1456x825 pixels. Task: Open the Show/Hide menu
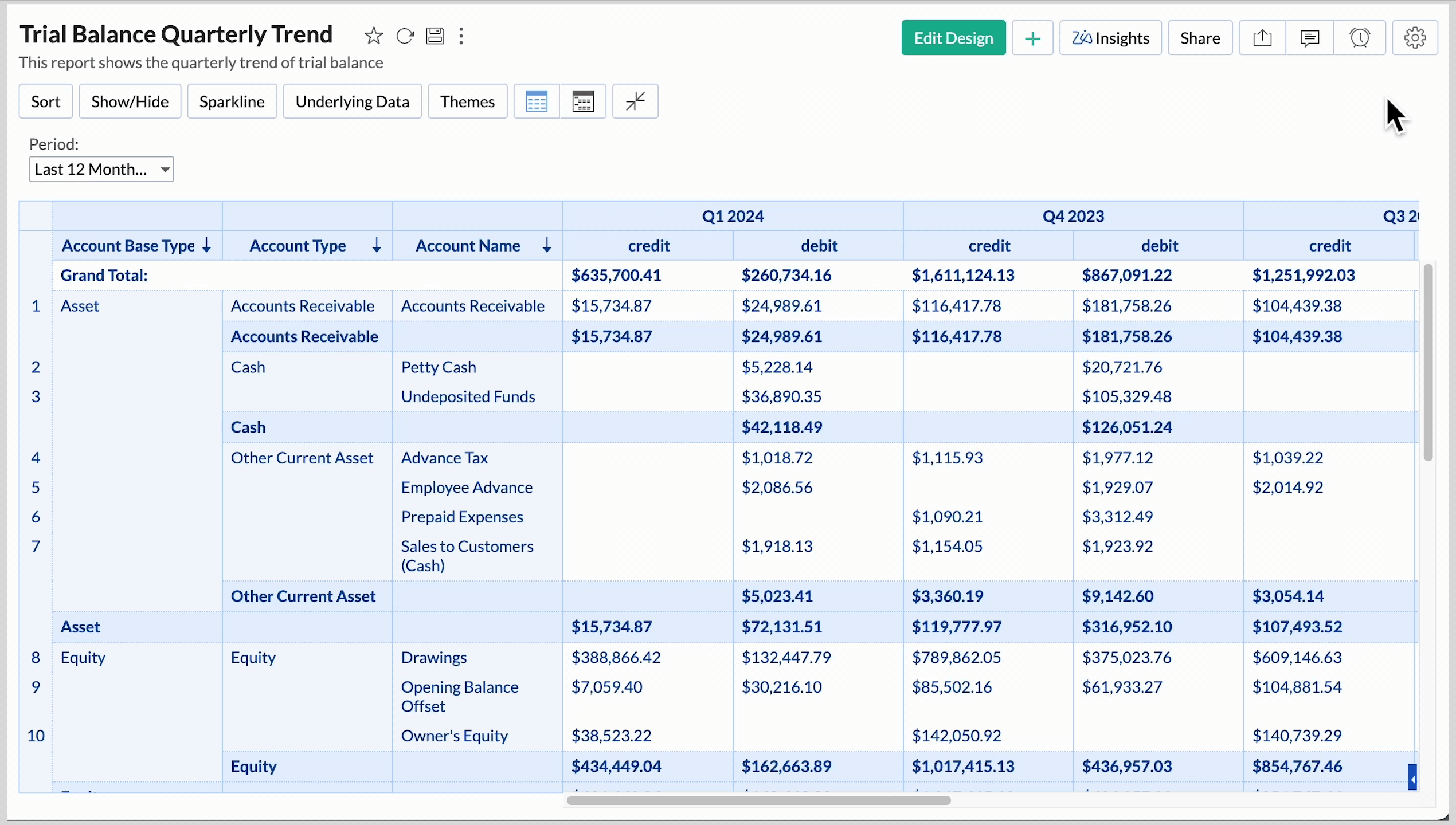130,101
